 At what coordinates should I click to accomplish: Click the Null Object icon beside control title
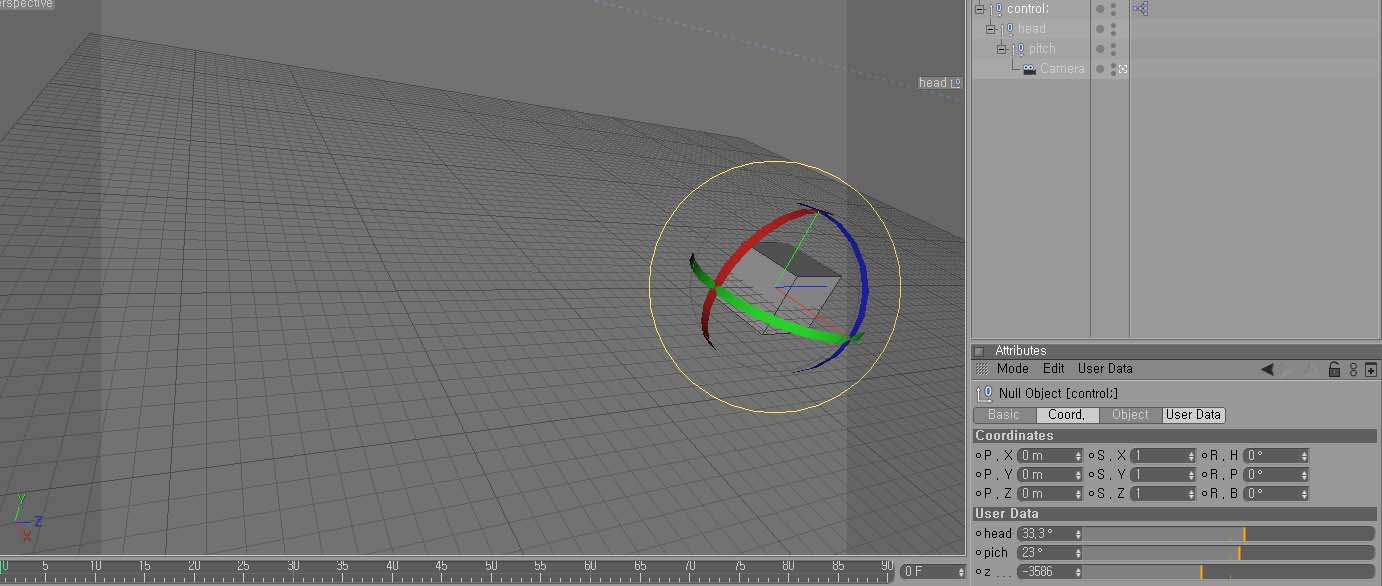[985, 393]
